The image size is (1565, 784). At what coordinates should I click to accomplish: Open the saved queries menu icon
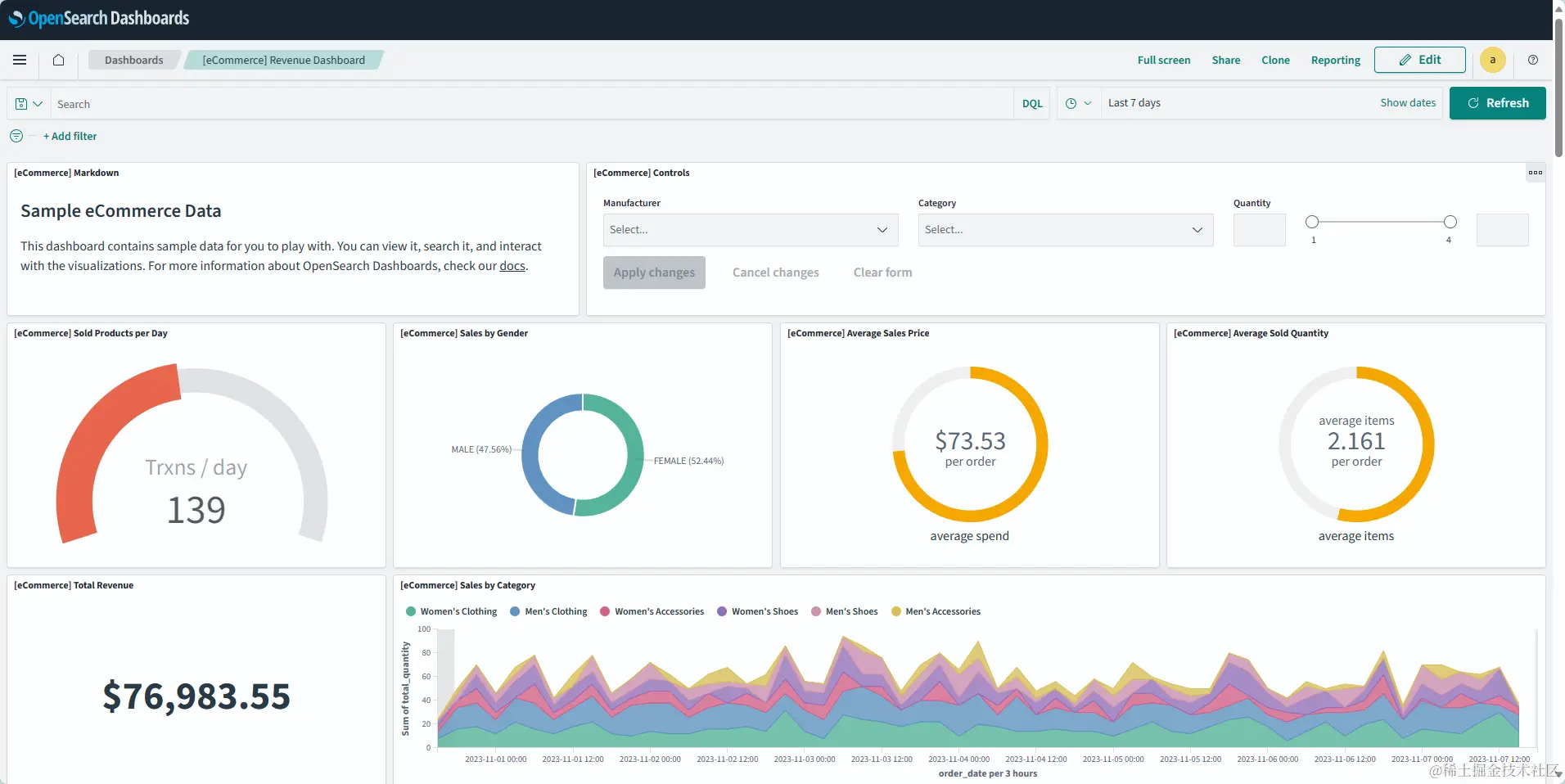point(29,104)
